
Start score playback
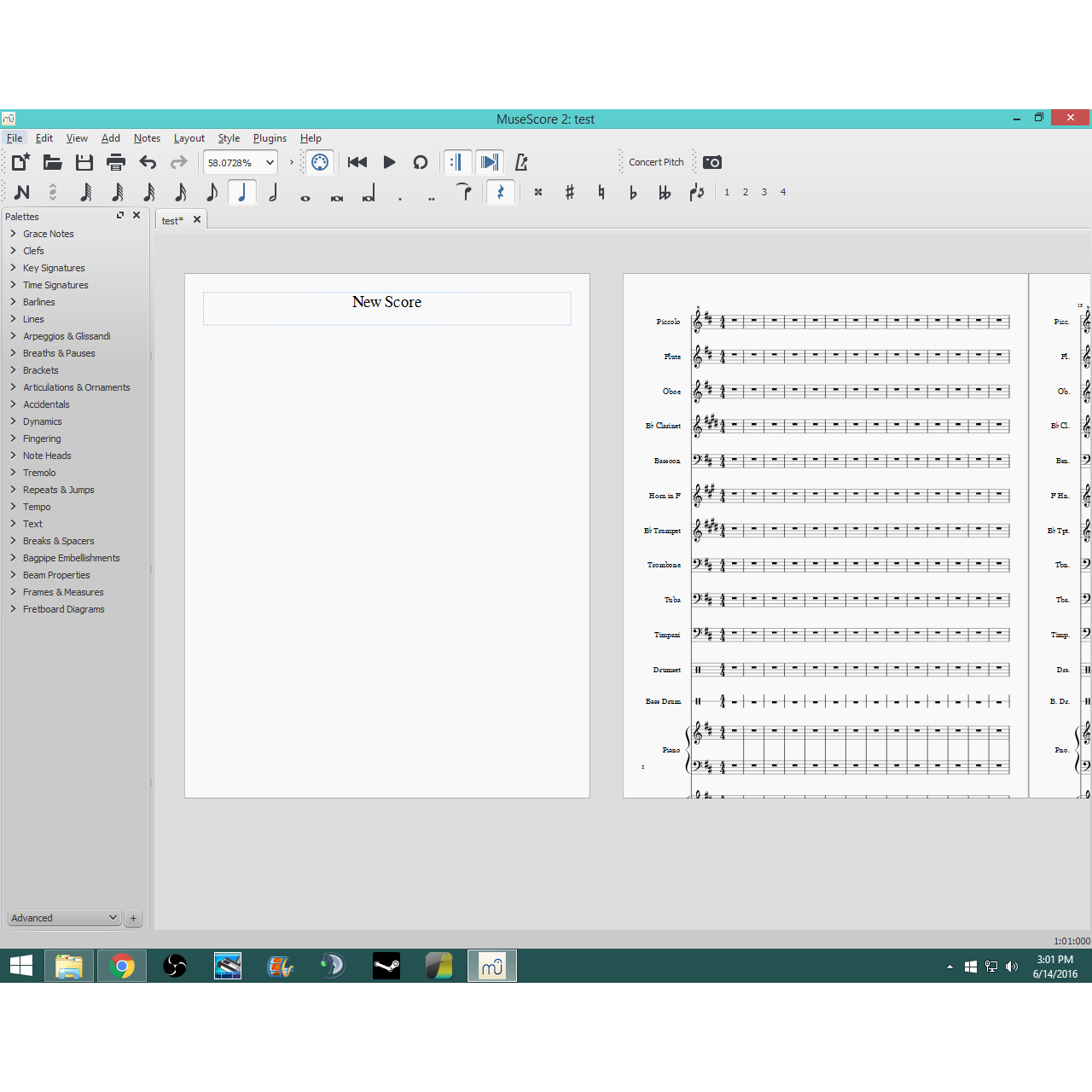pyautogui.click(x=389, y=161)
